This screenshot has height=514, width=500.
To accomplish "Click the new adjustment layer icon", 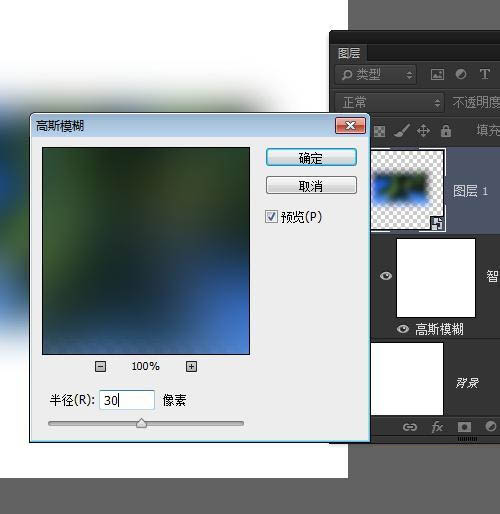I will [490, 426].
